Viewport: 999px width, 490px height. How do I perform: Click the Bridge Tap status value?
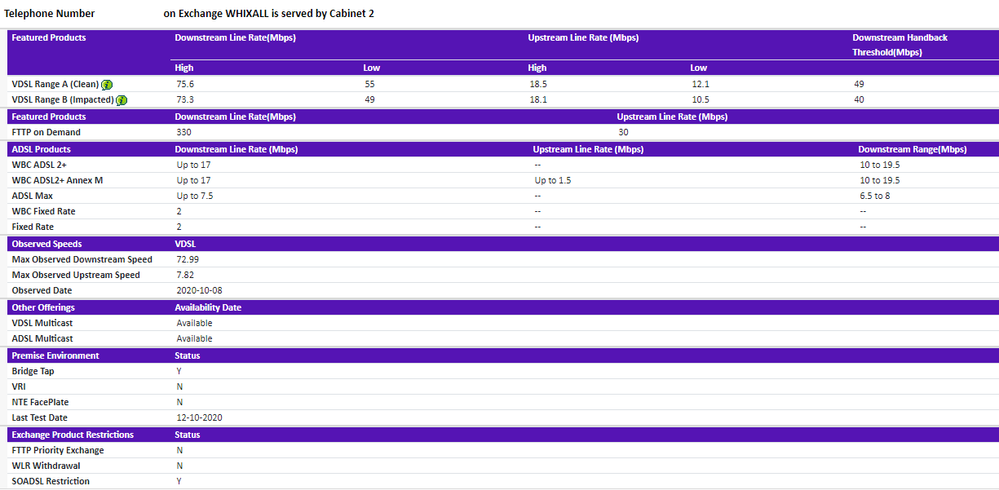[179, 371]
